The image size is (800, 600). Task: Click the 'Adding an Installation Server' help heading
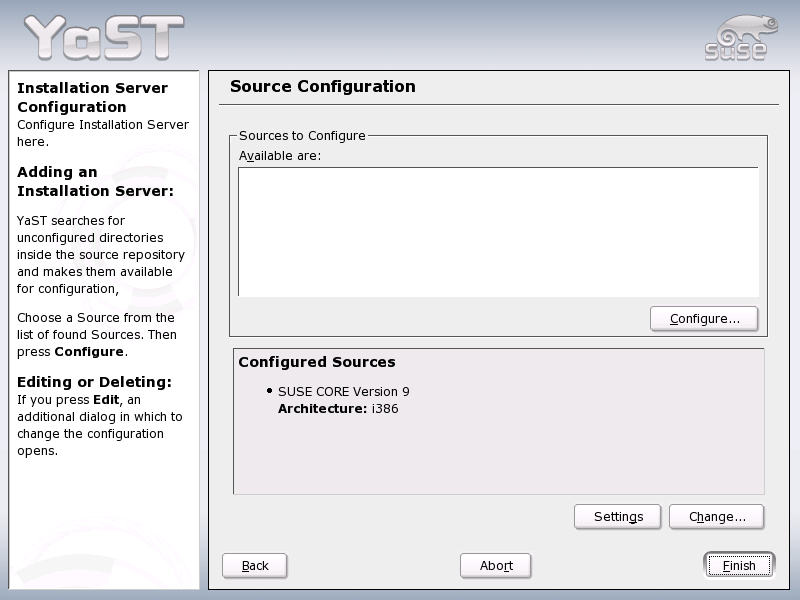click(x=95, y=181)
